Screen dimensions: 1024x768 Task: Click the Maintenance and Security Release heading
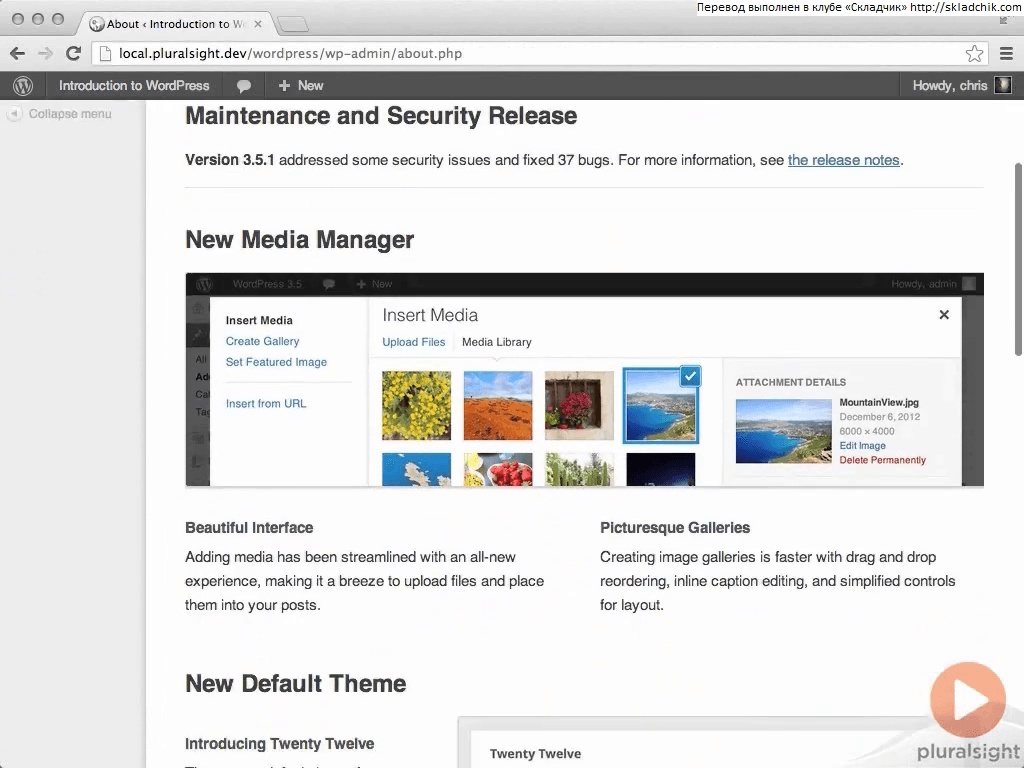381,116
